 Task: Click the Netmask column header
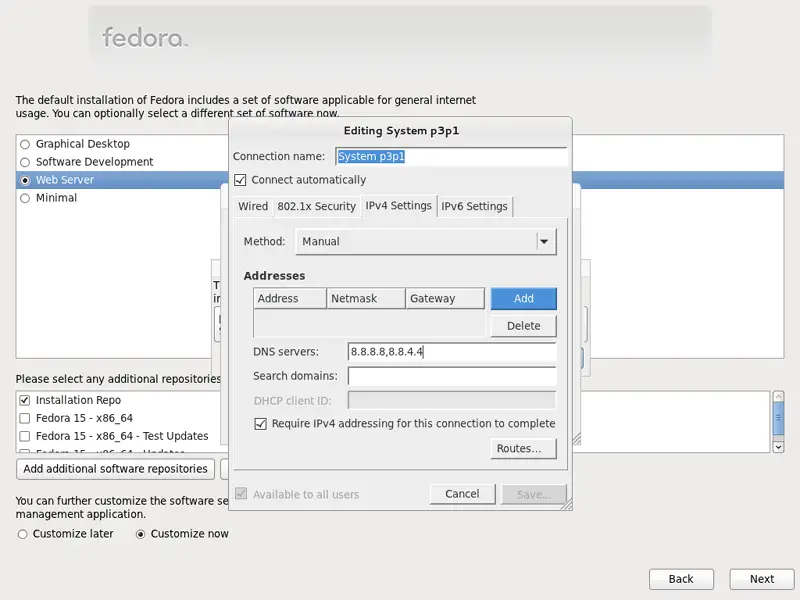pos(366,298)
